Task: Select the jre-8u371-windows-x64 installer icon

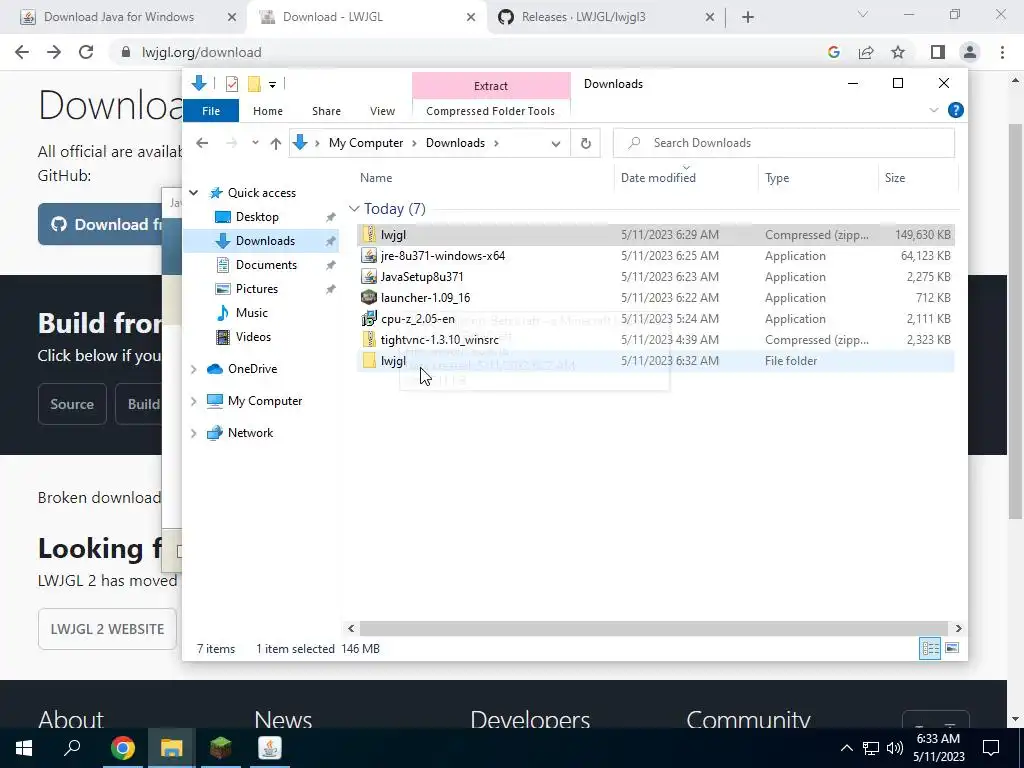Action: 369,256
